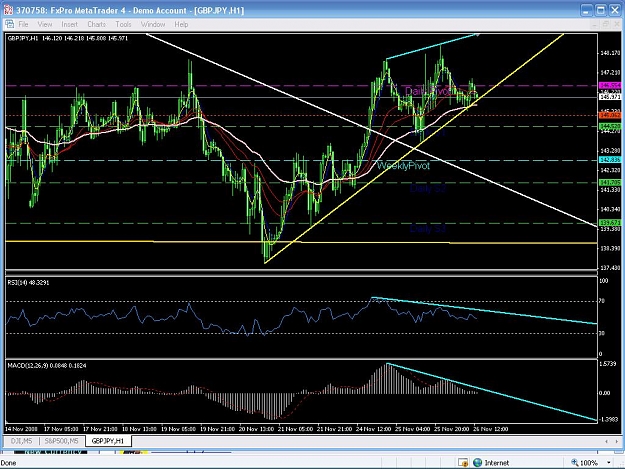This screenshot has height=469, width=625.
Task: Open the zoom level dropdown arrow
Action: 609,463
